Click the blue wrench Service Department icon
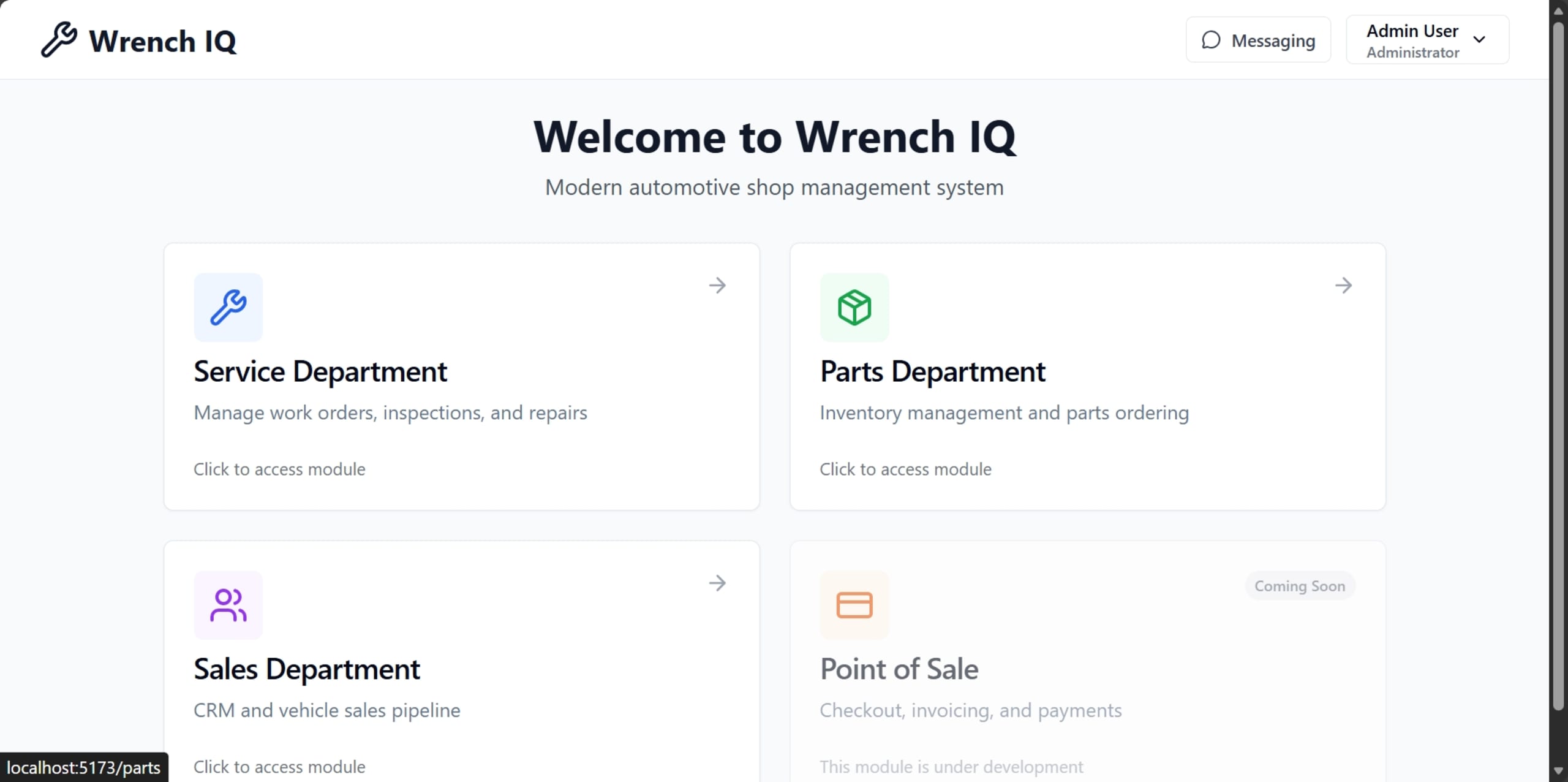Screen dimensions: 1568x782 coord(228,307)
